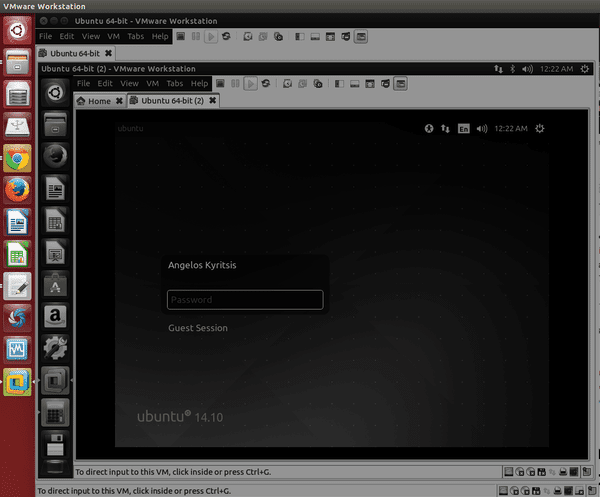Open Calculator icon in guest dock

(55, 412)
